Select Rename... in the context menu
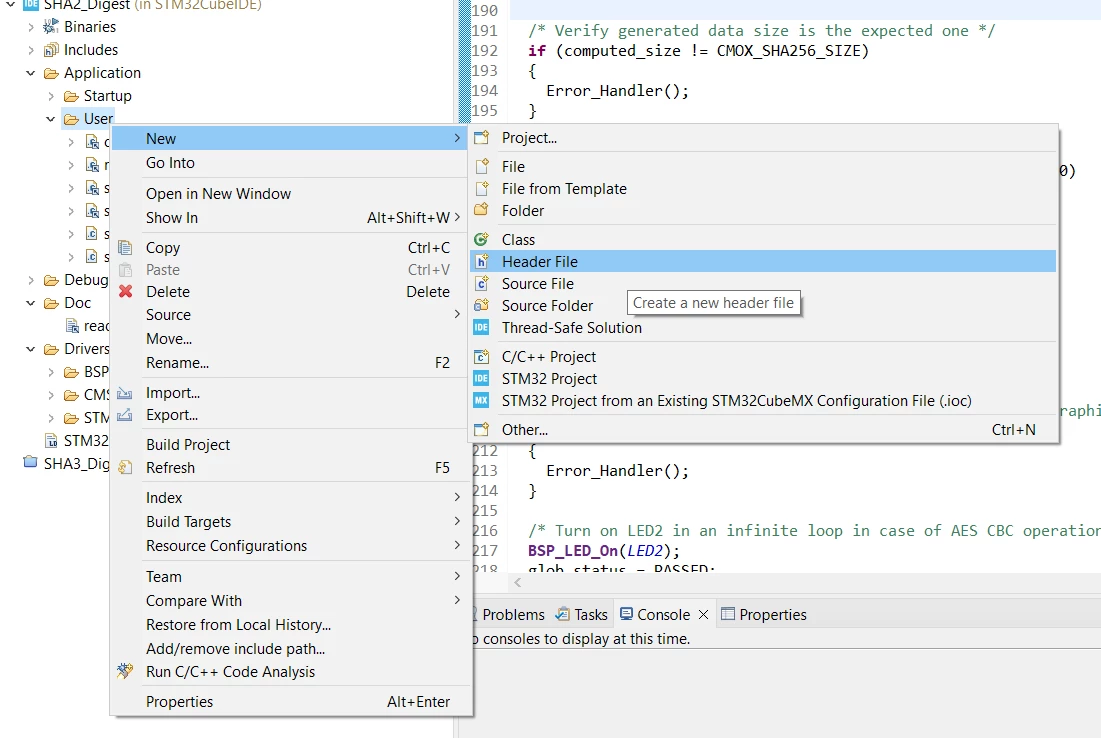This screenshot has width=1101, height=738. pyautogui.click(x=291, y=363)
